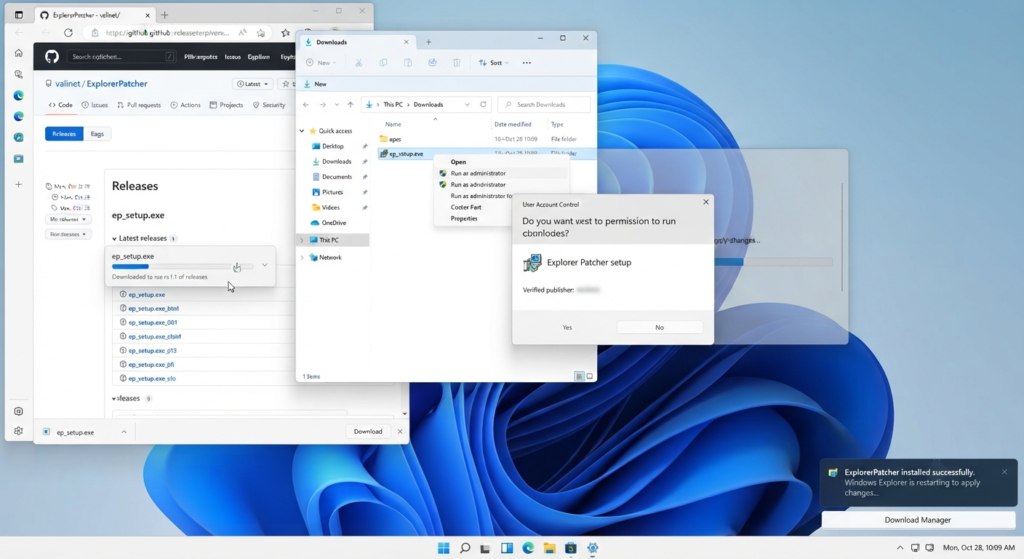
Task: Add a sidebar item with the plus icon
Action: tap(18, 184)
